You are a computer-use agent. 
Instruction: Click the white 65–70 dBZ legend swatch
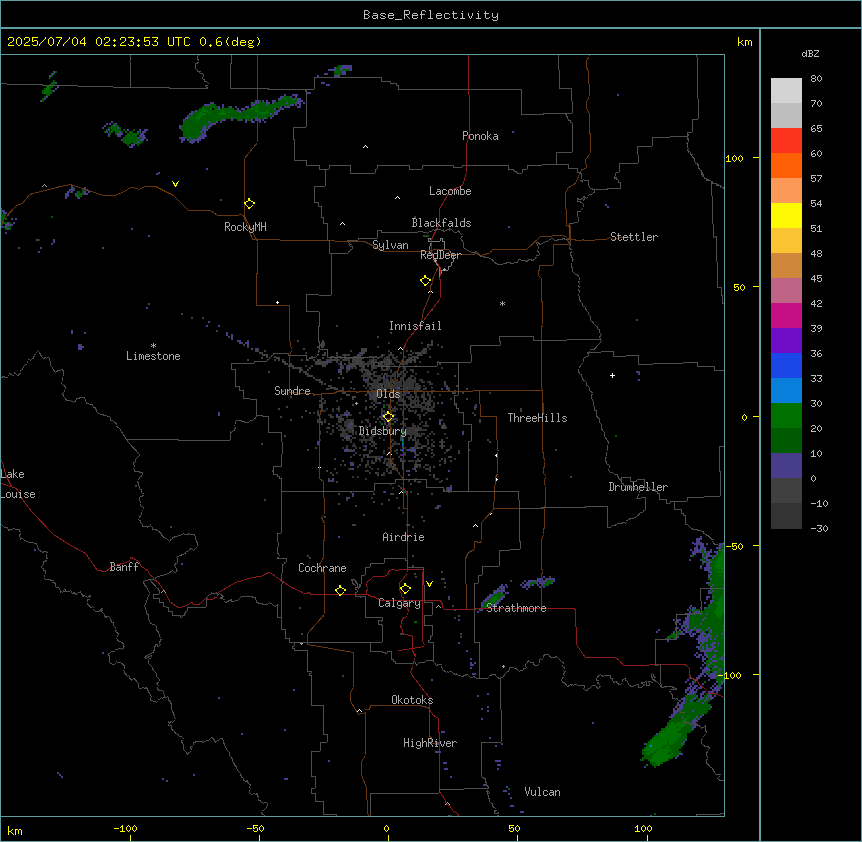coord(786,115)
